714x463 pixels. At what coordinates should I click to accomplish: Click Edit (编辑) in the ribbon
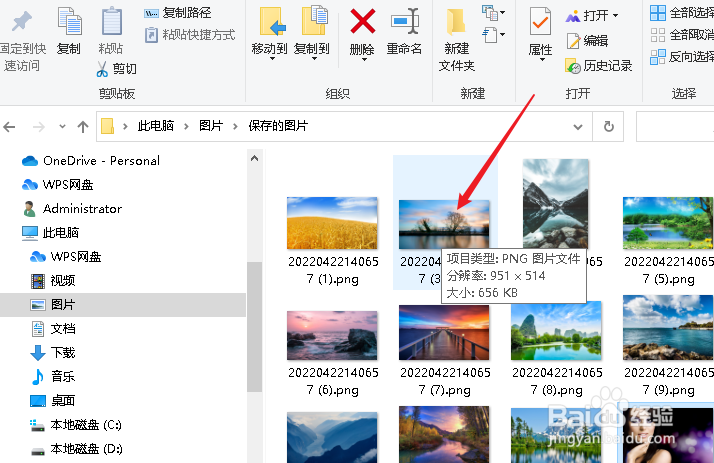click(587, 41)
